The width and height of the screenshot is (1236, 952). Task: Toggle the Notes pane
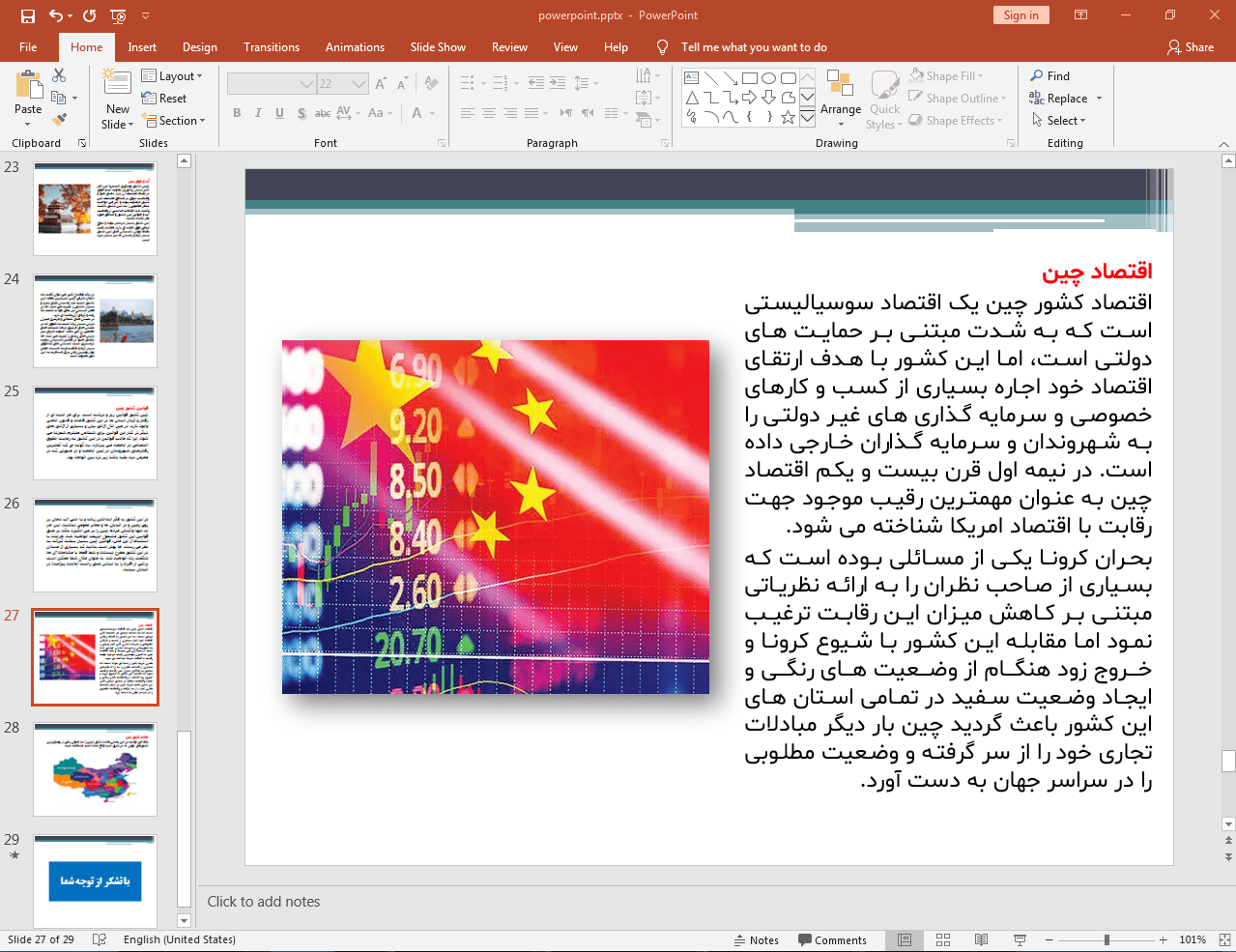pos(756,939)
